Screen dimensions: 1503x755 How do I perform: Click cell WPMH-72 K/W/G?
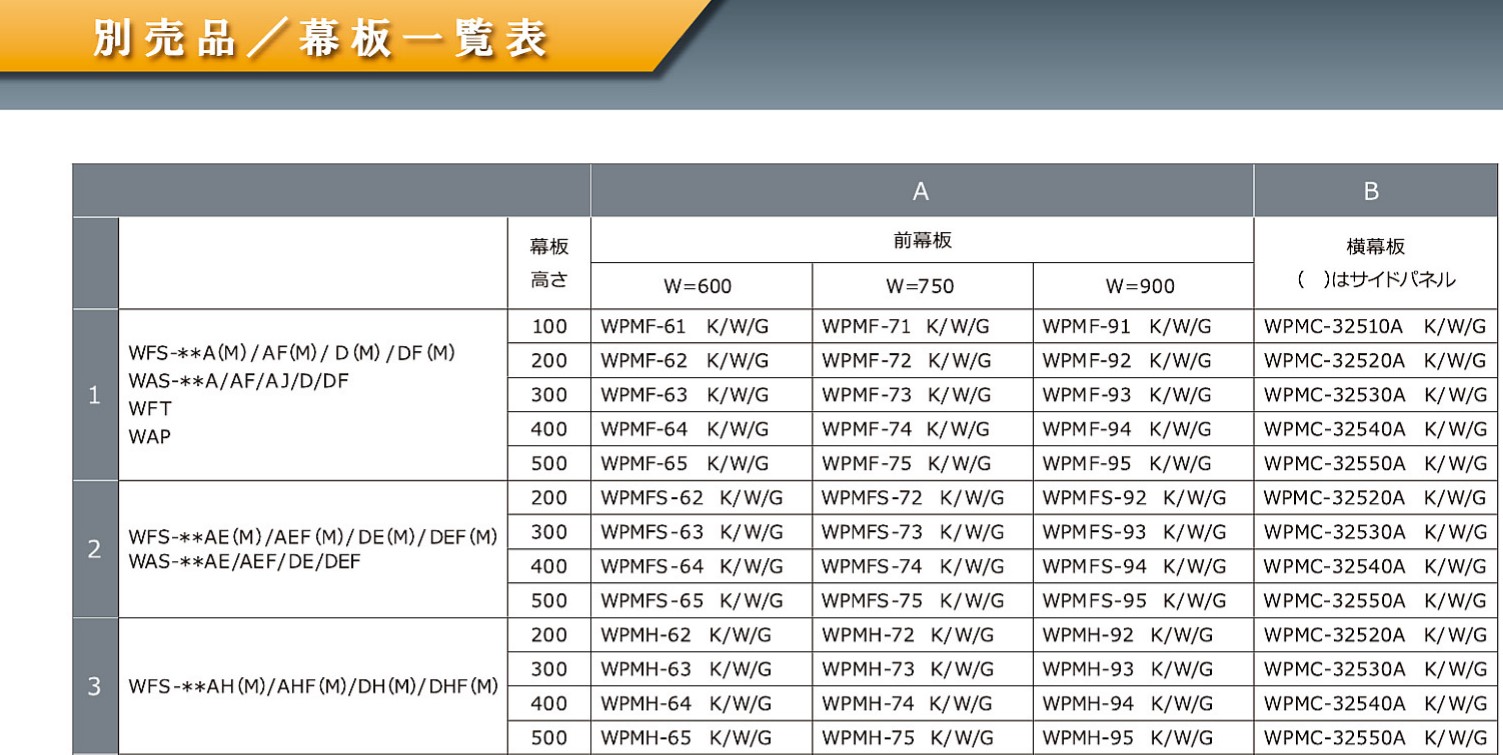(x=922, y=635)
